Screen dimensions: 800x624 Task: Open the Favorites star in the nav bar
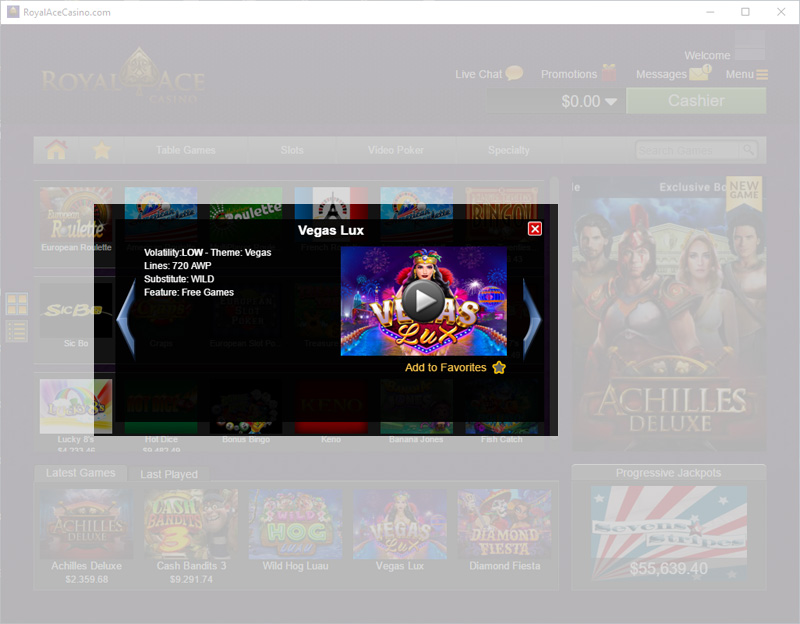click(102, 150)
